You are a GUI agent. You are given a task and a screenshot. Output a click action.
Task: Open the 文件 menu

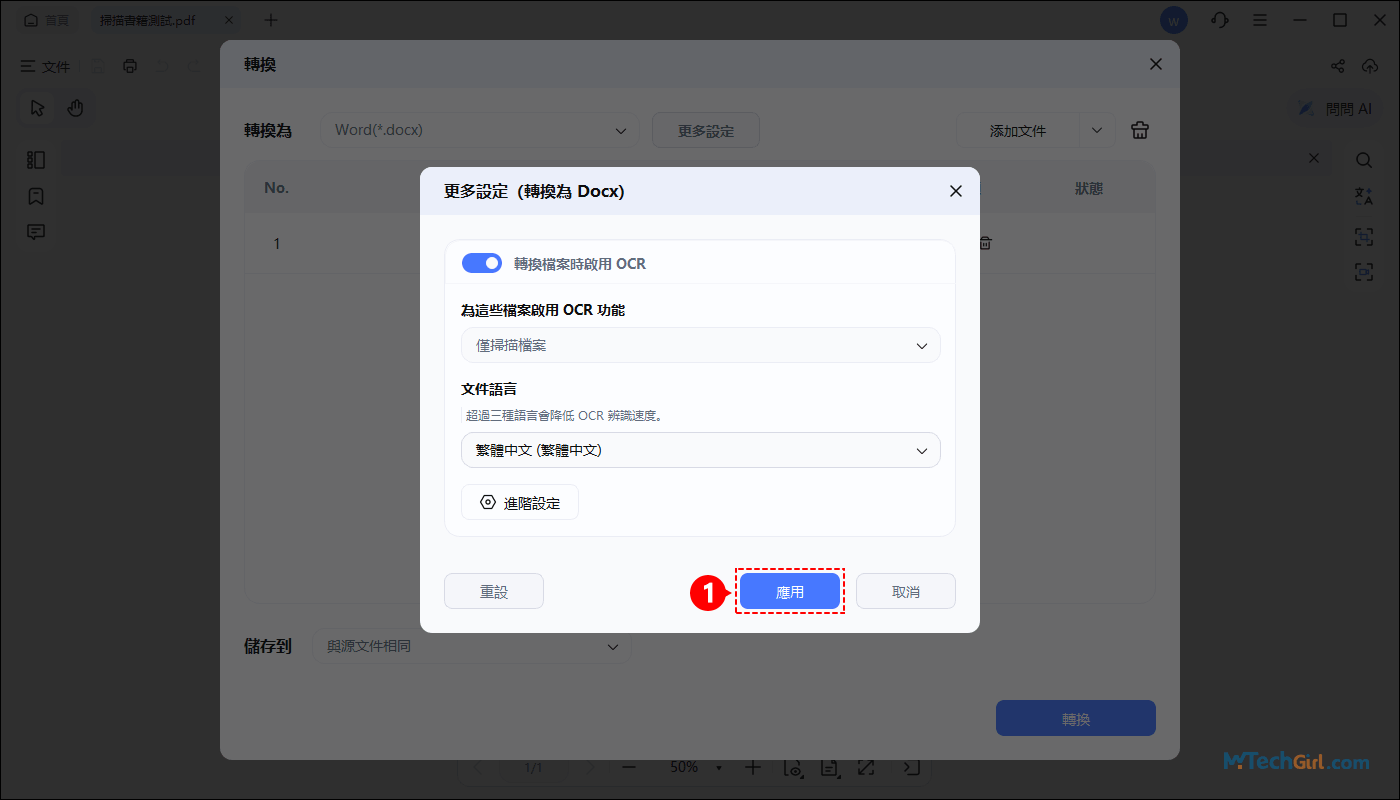click(46, 66)
